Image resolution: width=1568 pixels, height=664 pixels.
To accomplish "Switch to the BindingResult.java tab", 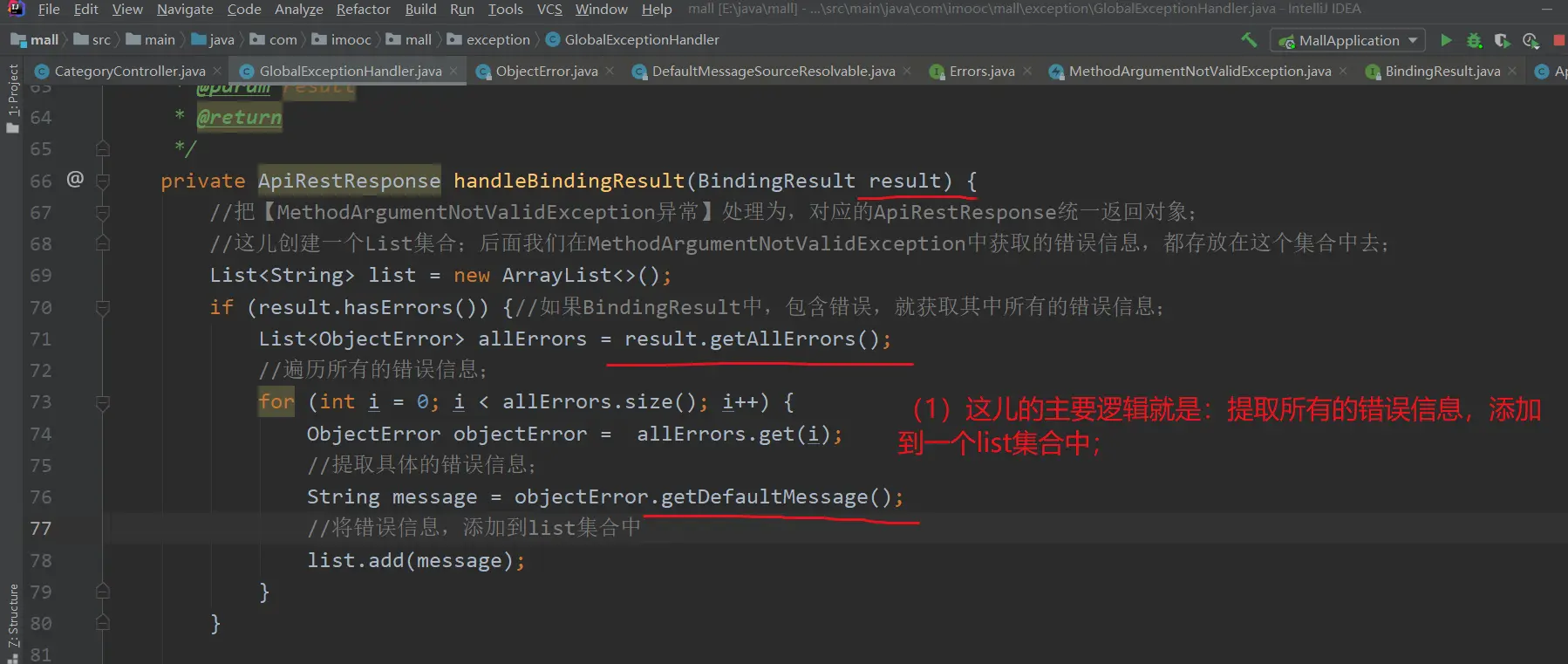I will coord(1442,72).
